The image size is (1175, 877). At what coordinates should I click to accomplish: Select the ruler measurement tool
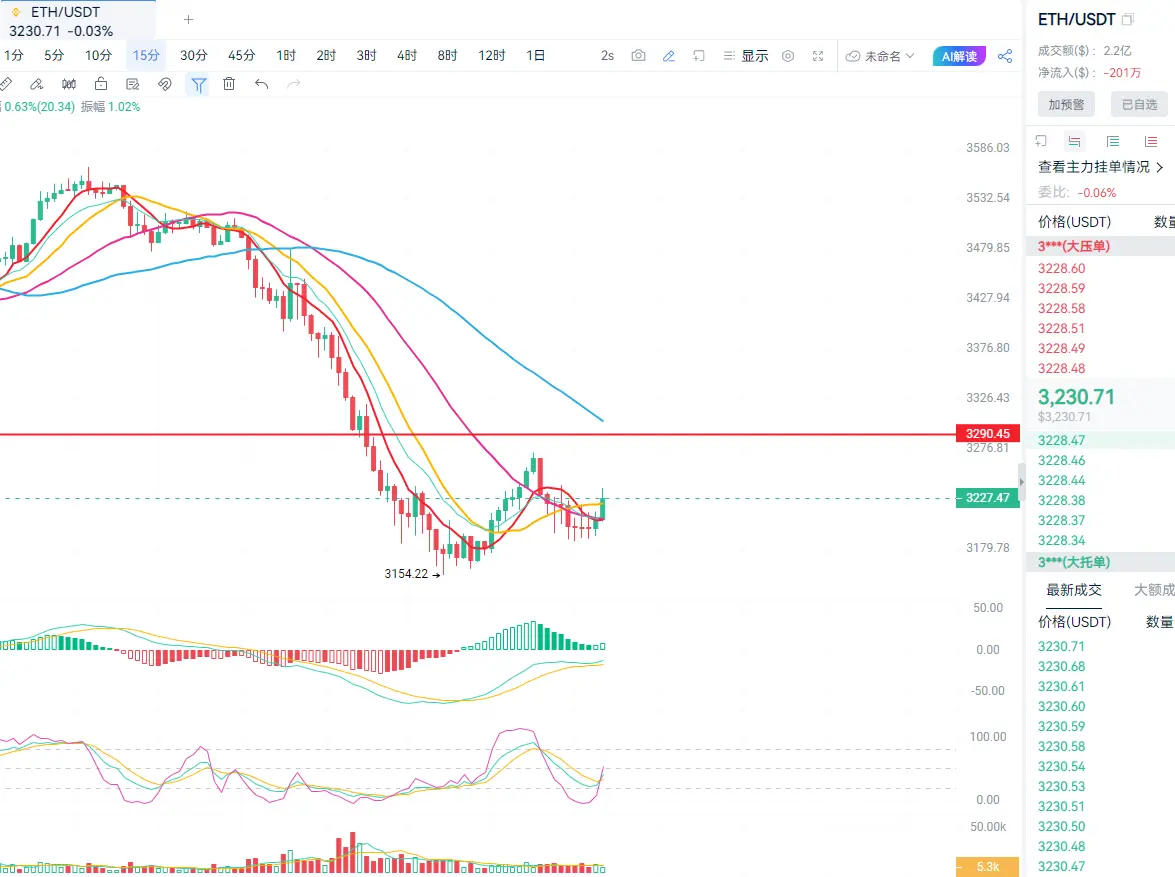tap(6, 84)
